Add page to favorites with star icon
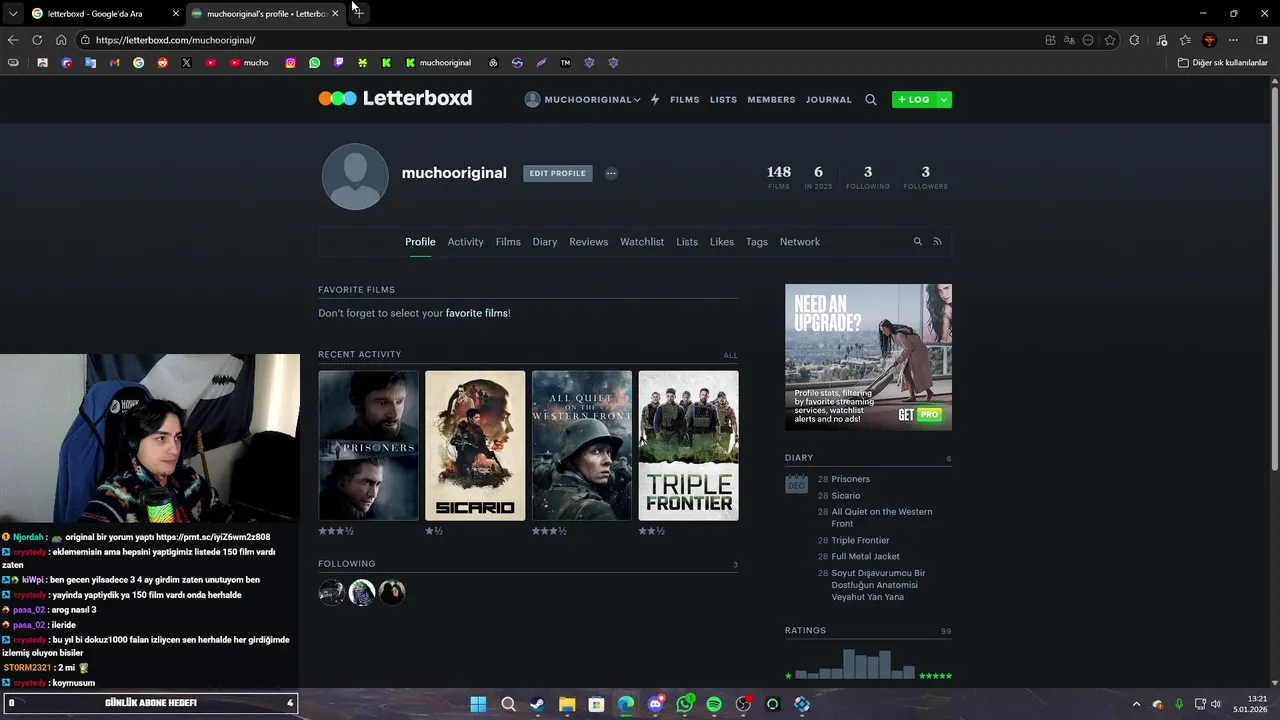 [1110, 40]
